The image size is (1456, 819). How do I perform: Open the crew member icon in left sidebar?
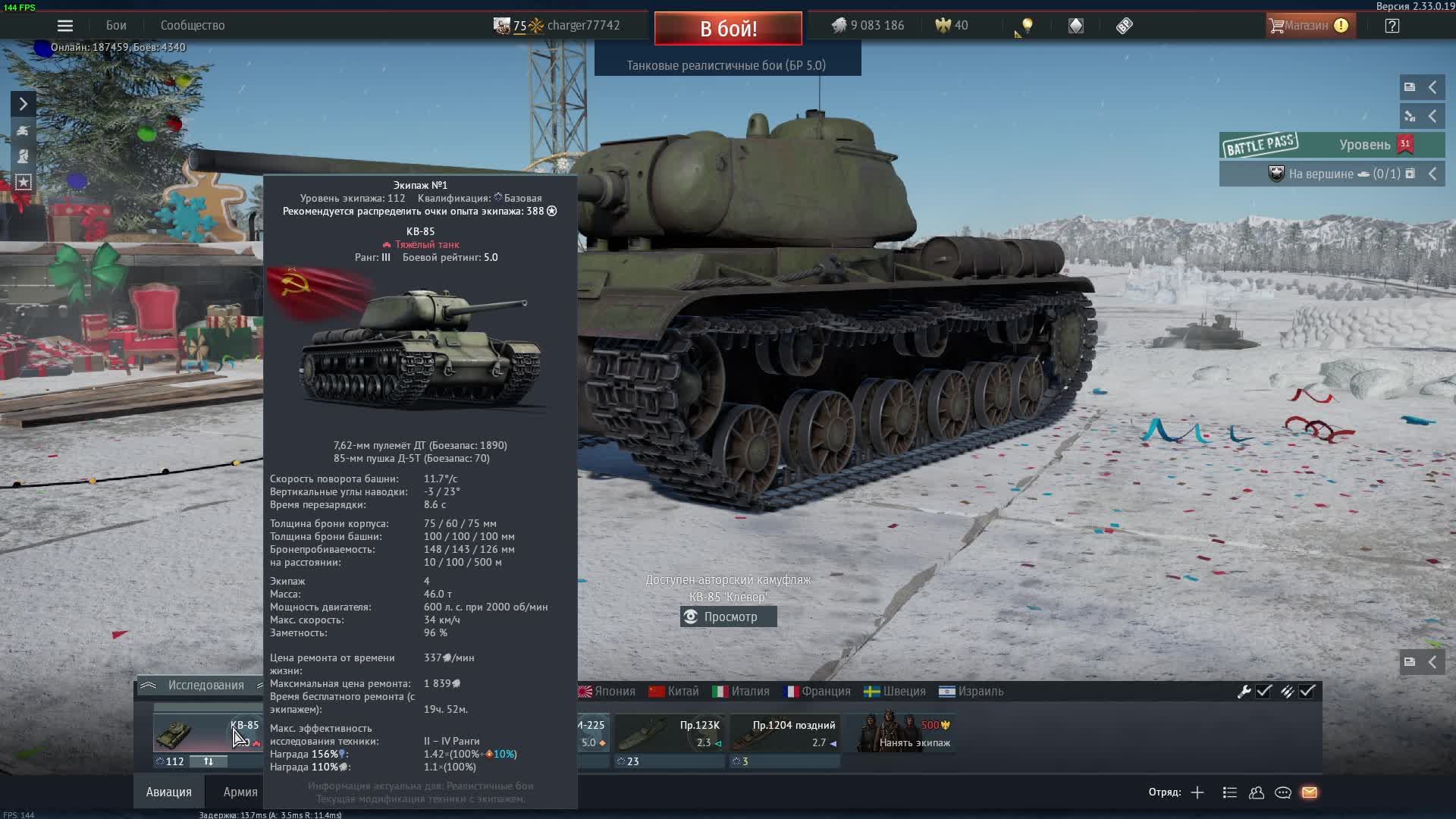pos(24,156)
